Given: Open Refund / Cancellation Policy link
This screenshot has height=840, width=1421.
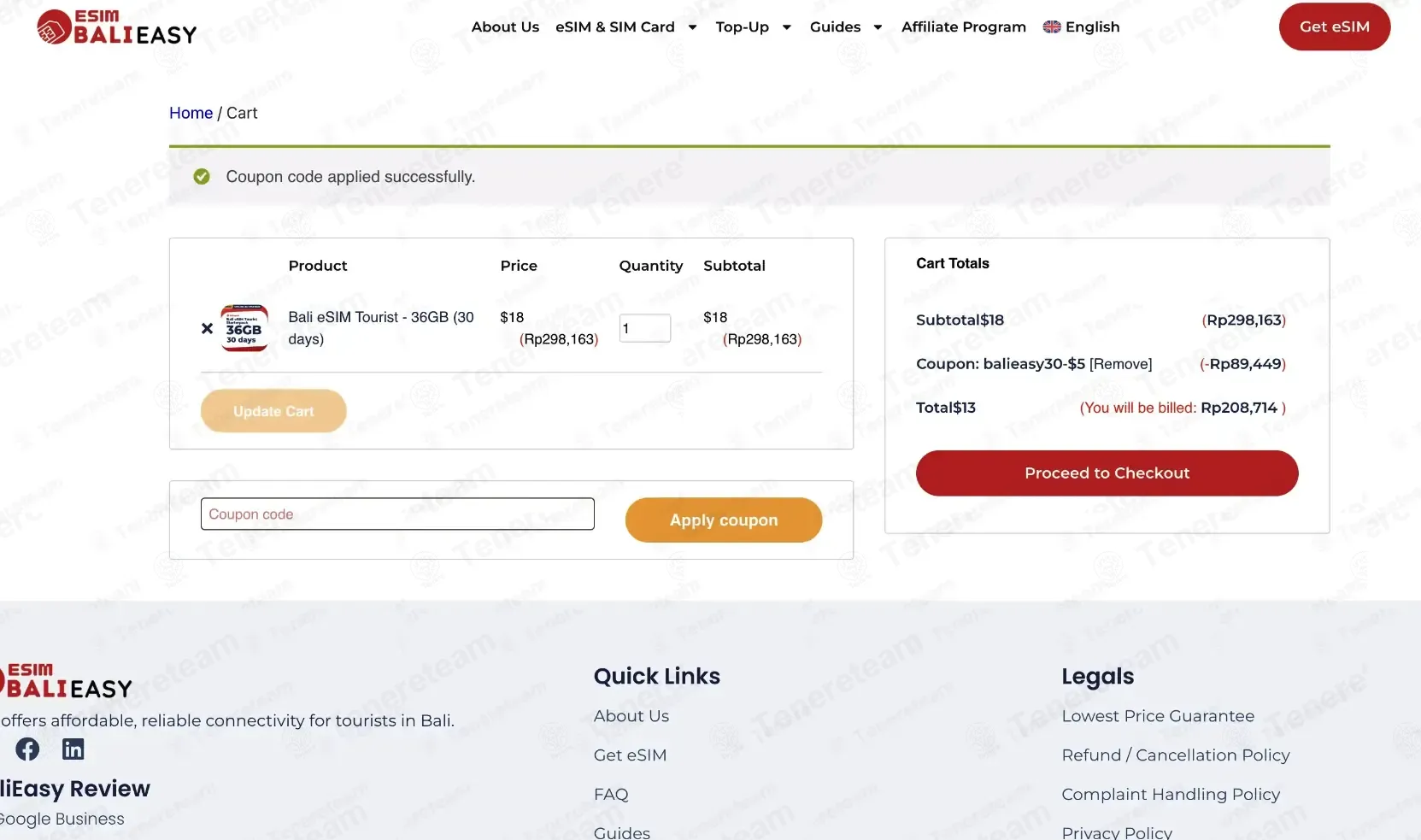Looking at the screenshot, I should pos(1176,755).
